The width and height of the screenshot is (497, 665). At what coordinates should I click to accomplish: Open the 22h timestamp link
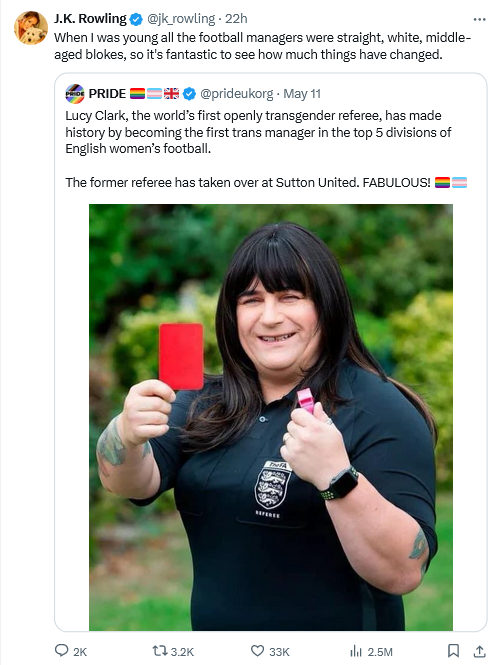pyautogui.click(x=236, y=19)
